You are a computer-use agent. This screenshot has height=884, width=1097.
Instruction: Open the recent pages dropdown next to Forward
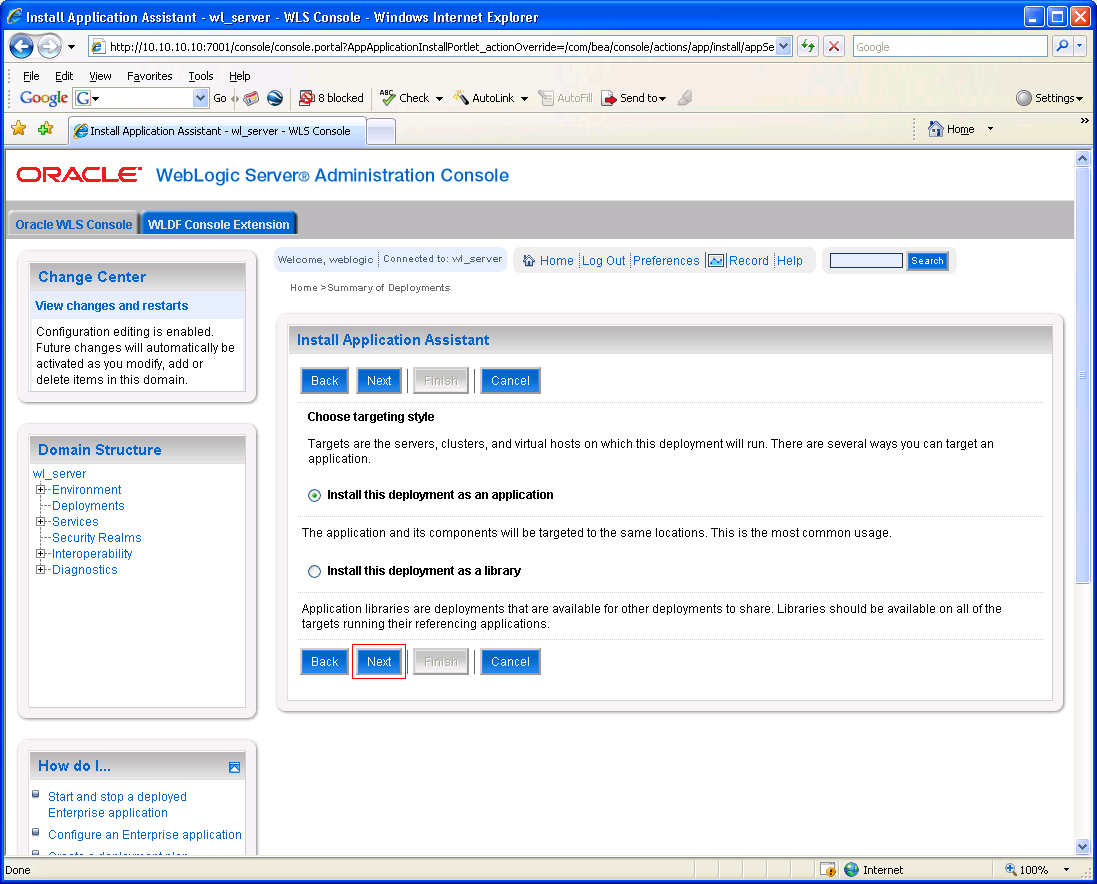[71, 47]
